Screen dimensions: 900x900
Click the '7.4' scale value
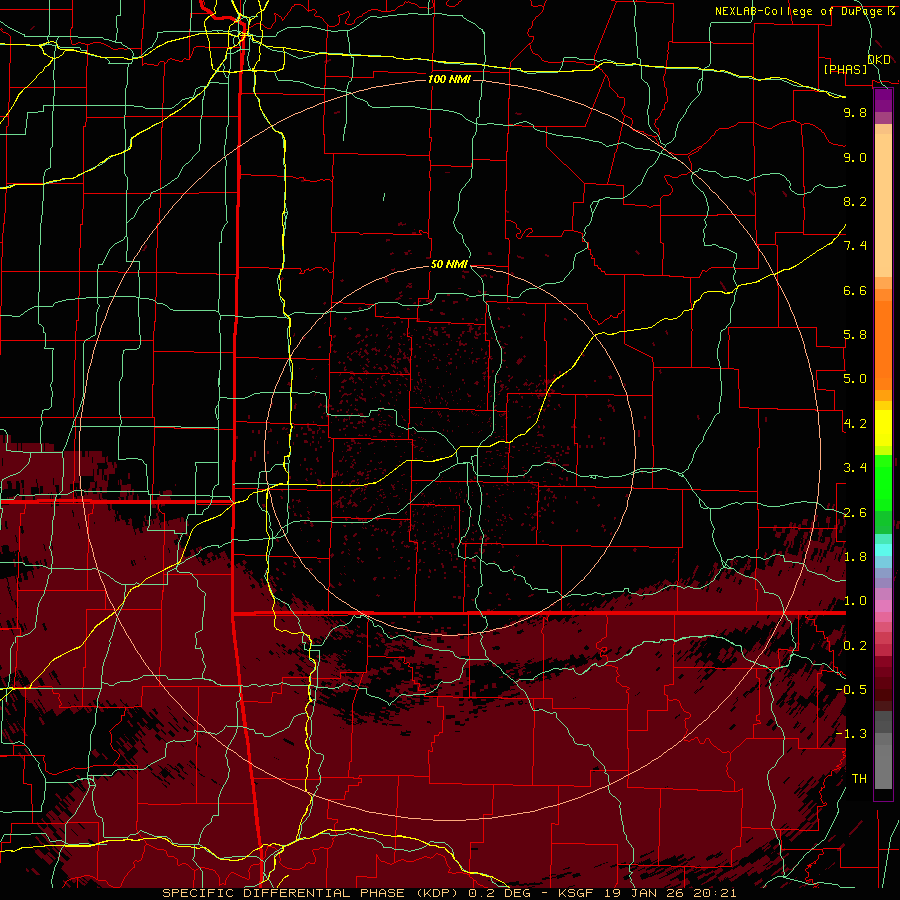(x=855, y=246)
